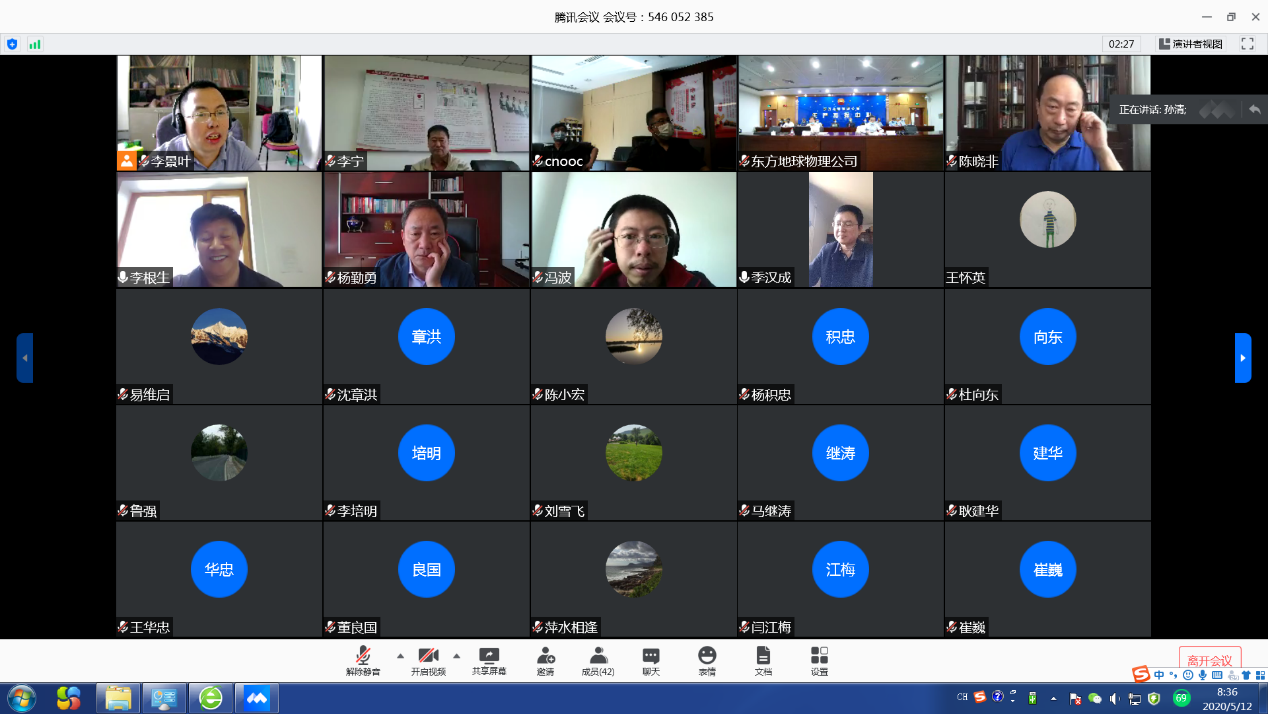The height and width of the screenshot is (714, 1268).
Task: Open the Settings (设置) icon
Action: coord(819,660)
